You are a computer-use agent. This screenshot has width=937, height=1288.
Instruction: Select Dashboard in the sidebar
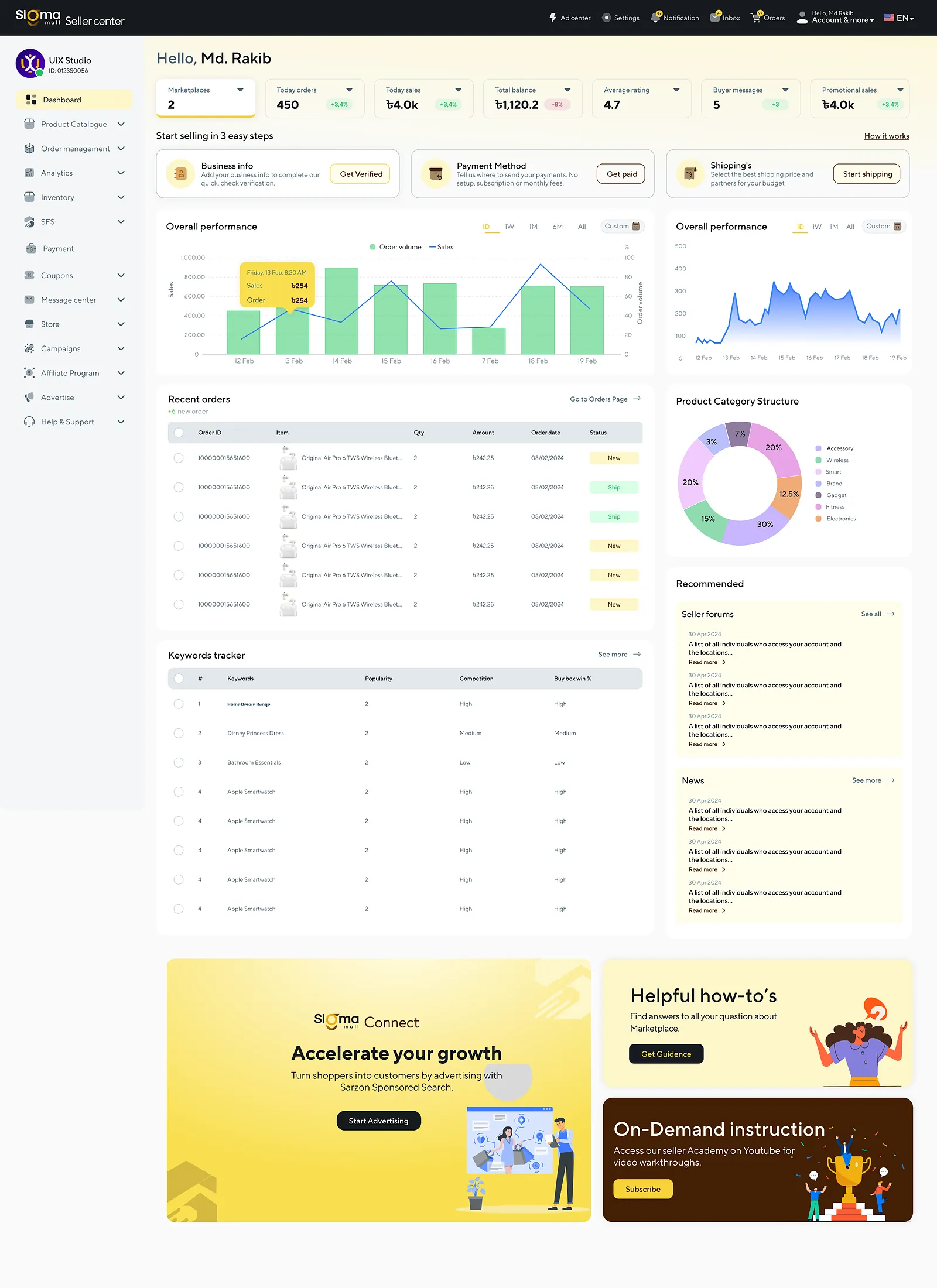click(74, 100)
